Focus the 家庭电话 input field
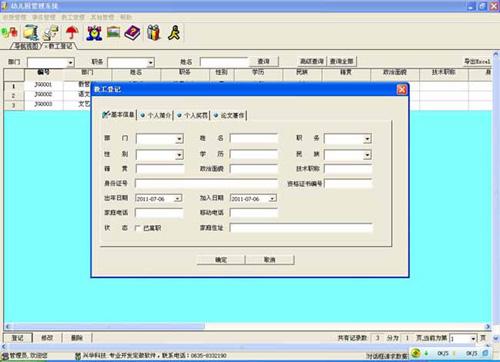 pos(159,213)
